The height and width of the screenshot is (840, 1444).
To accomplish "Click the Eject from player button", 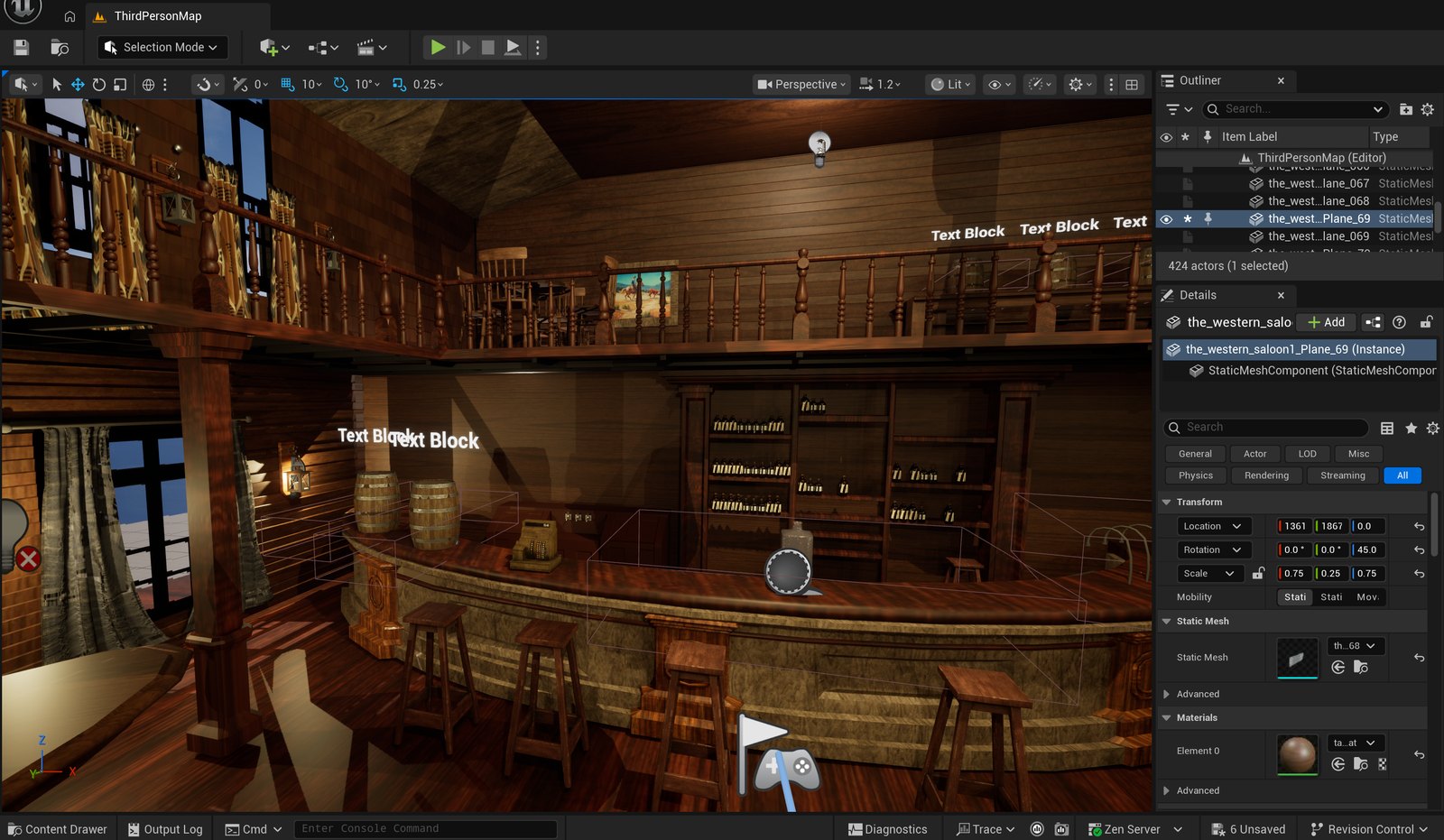I will point(512,47).
